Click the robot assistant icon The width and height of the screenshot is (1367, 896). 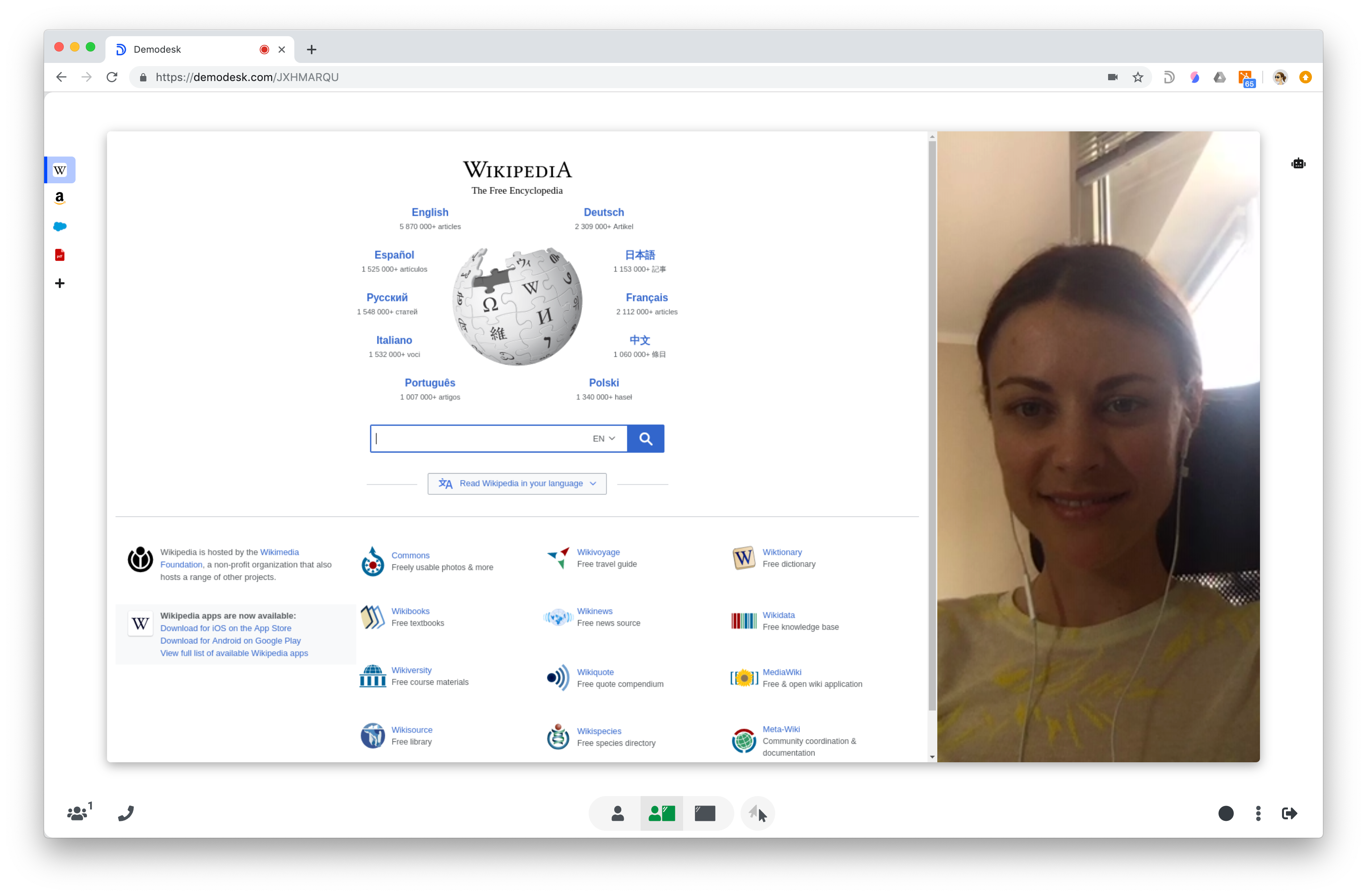[x=1298, y=164]
